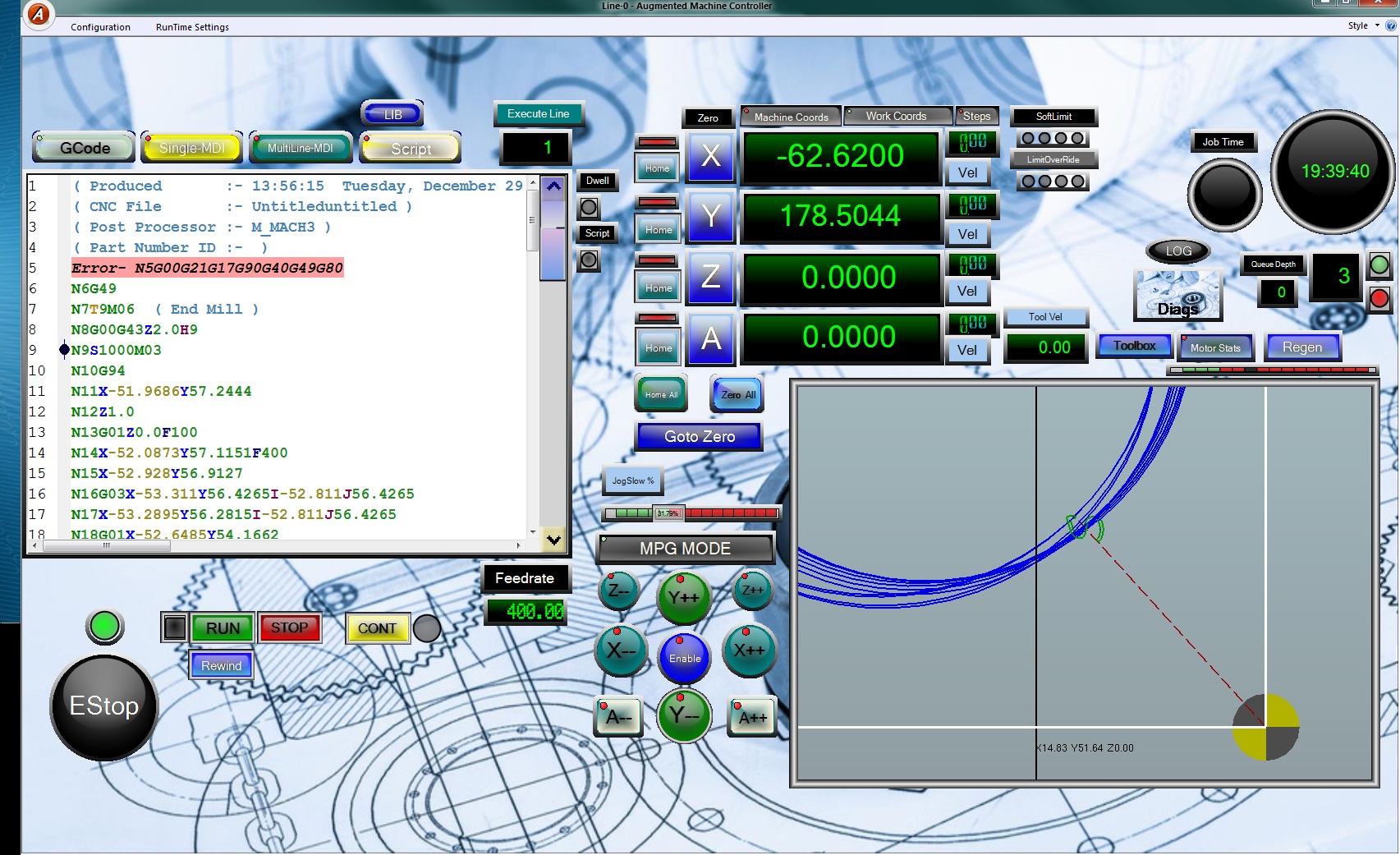The width and height of the screenshot is (1400, 855).
Task: Click the G-code scroll up arrow
Action: click(x=553, y=186)
